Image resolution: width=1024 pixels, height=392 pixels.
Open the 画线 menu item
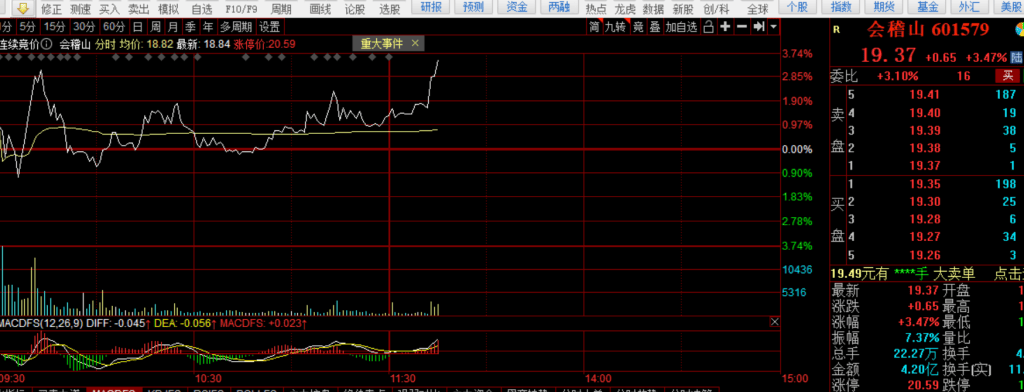pos(321,8)
